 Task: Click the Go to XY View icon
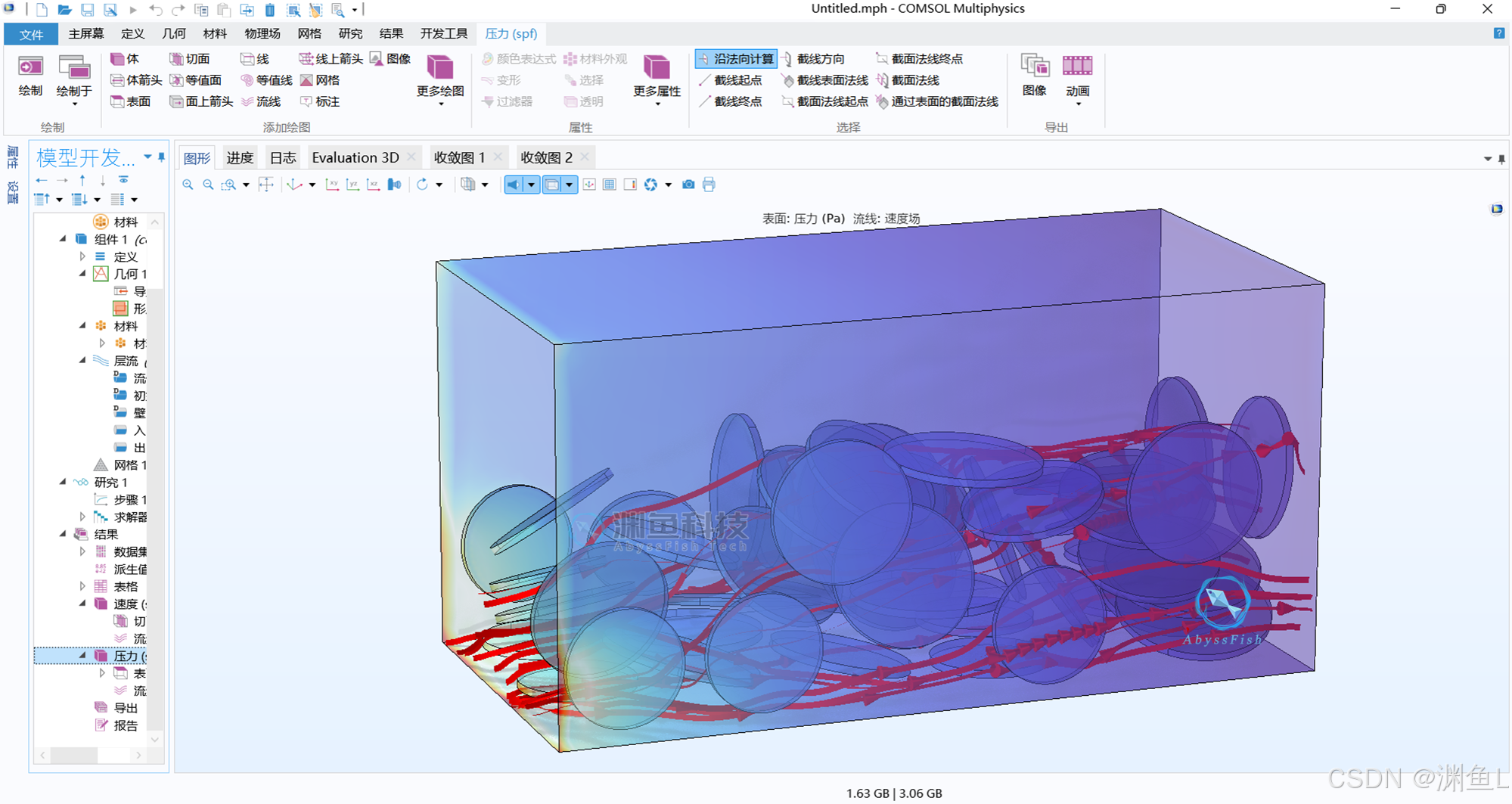(333, 185)
